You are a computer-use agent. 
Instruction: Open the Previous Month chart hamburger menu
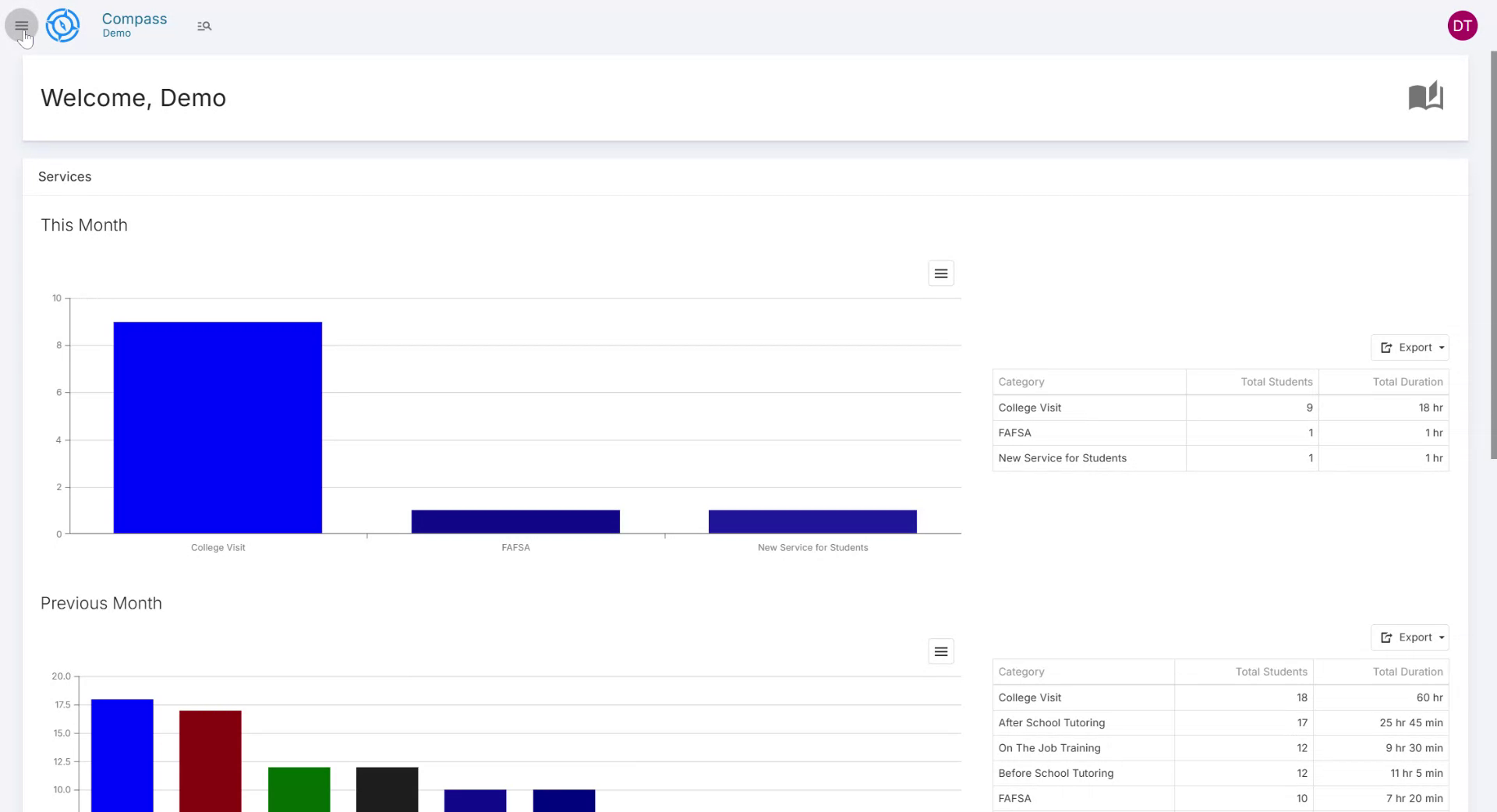point(940,651)
